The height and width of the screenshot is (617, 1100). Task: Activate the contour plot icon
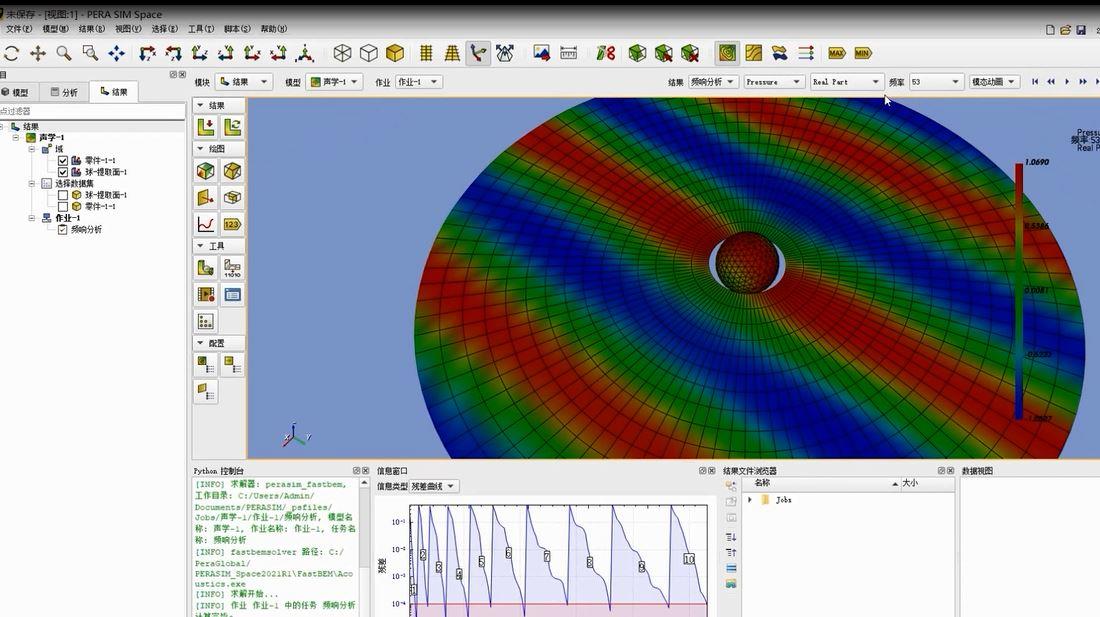728,53
